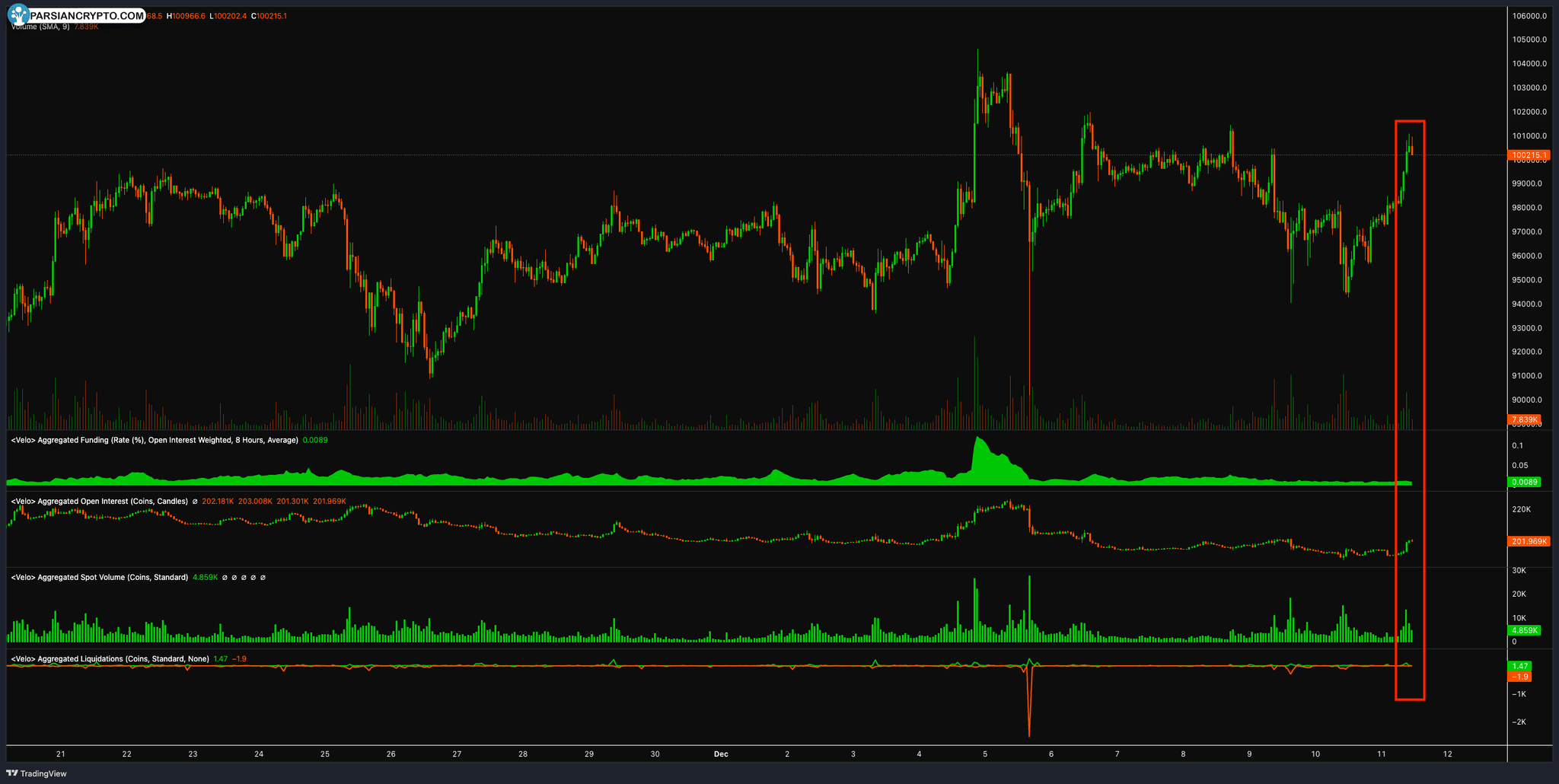Click the -1K liquidations axis label
The image size is (1559, 784).
tap(1519, 694)
